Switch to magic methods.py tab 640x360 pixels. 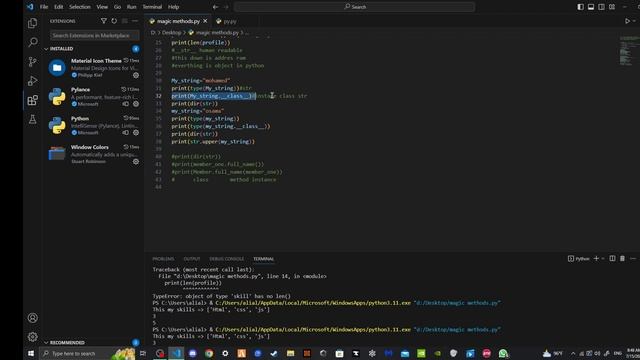point(178,21)
